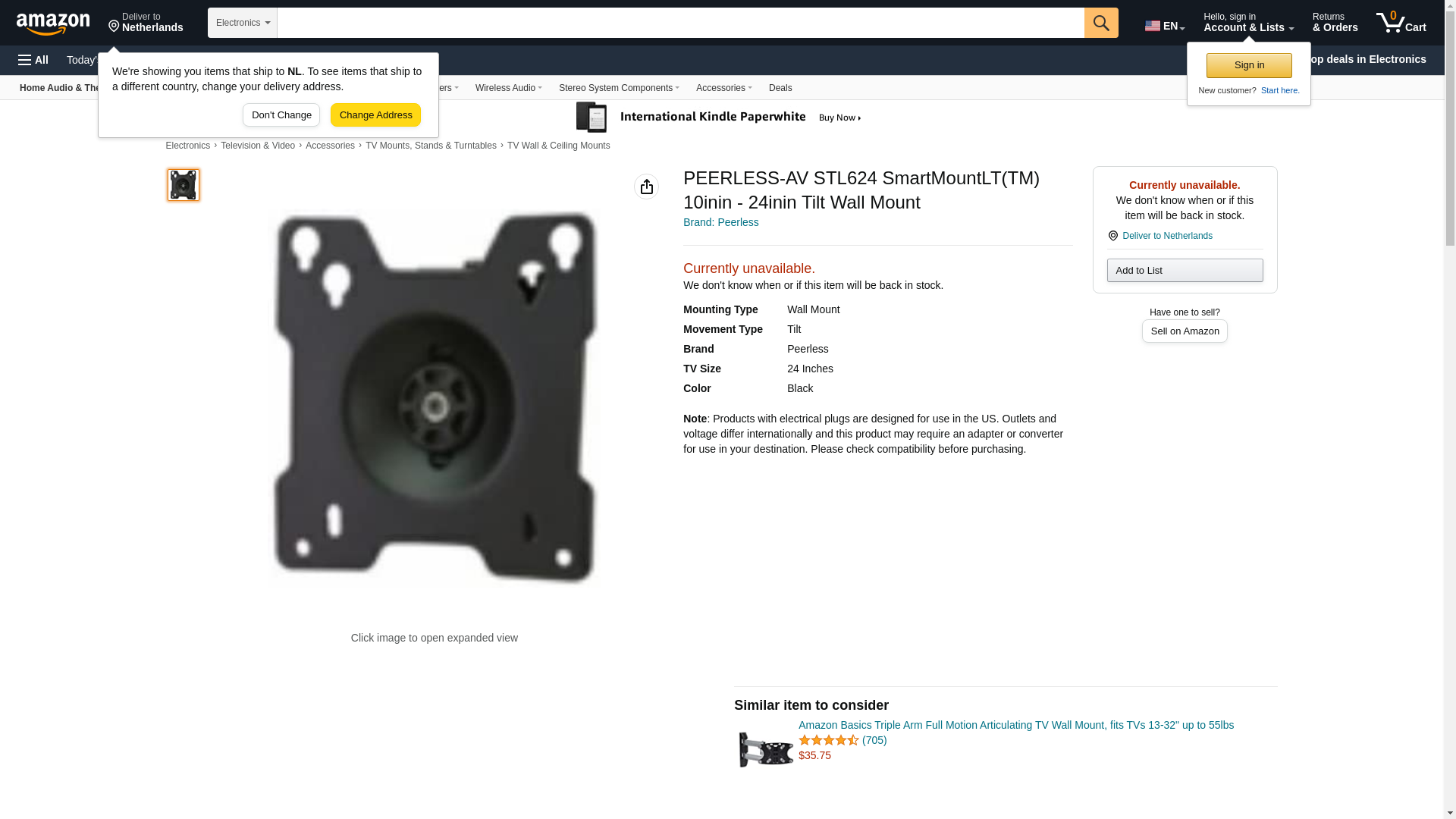The image size is (1456, 819).
Task: Open the All hamburger menu
Action: [x=33, y=60]
